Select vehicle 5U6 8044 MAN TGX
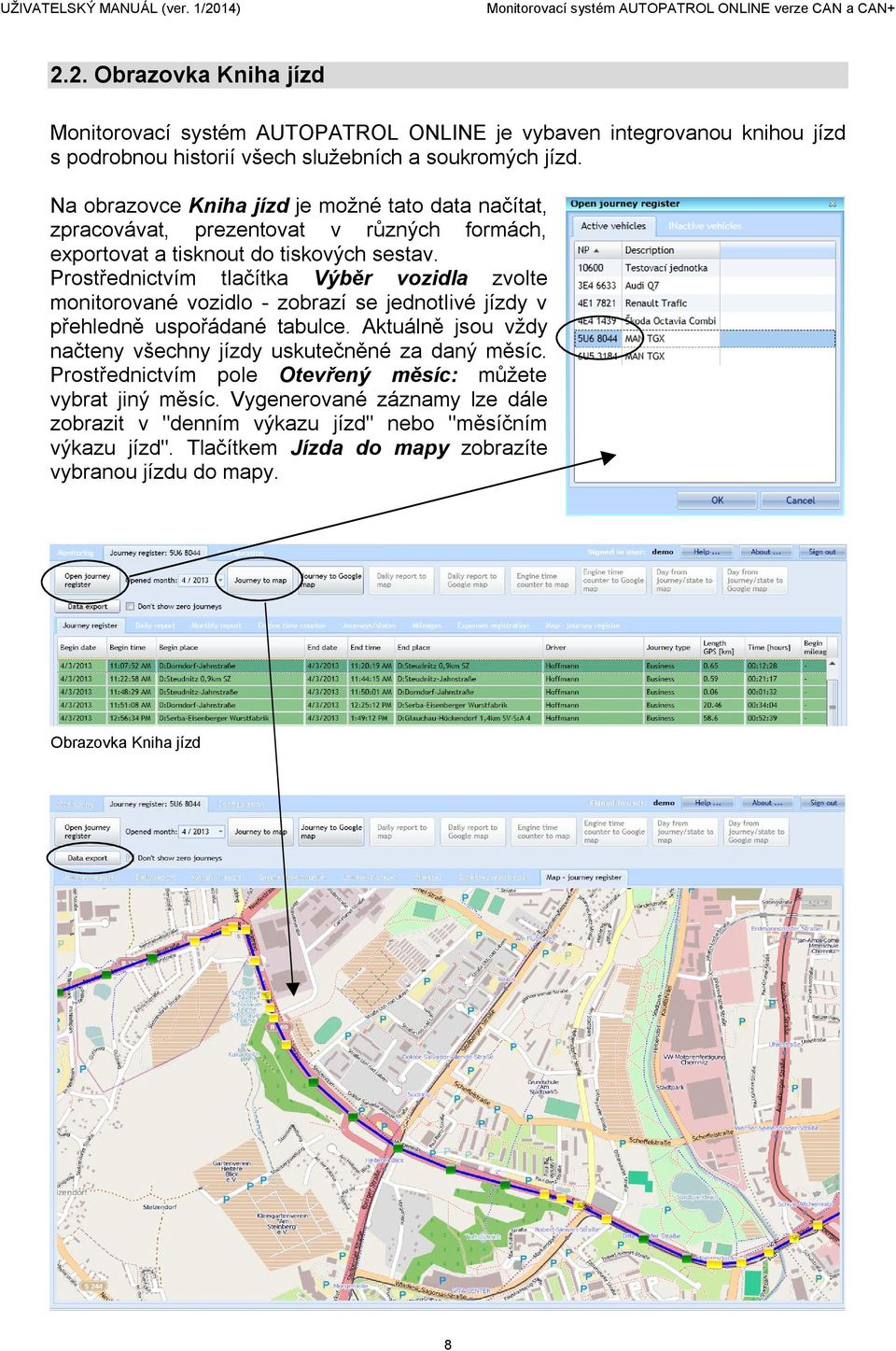The image size is (896, 1351). click(x=706, y=339)
